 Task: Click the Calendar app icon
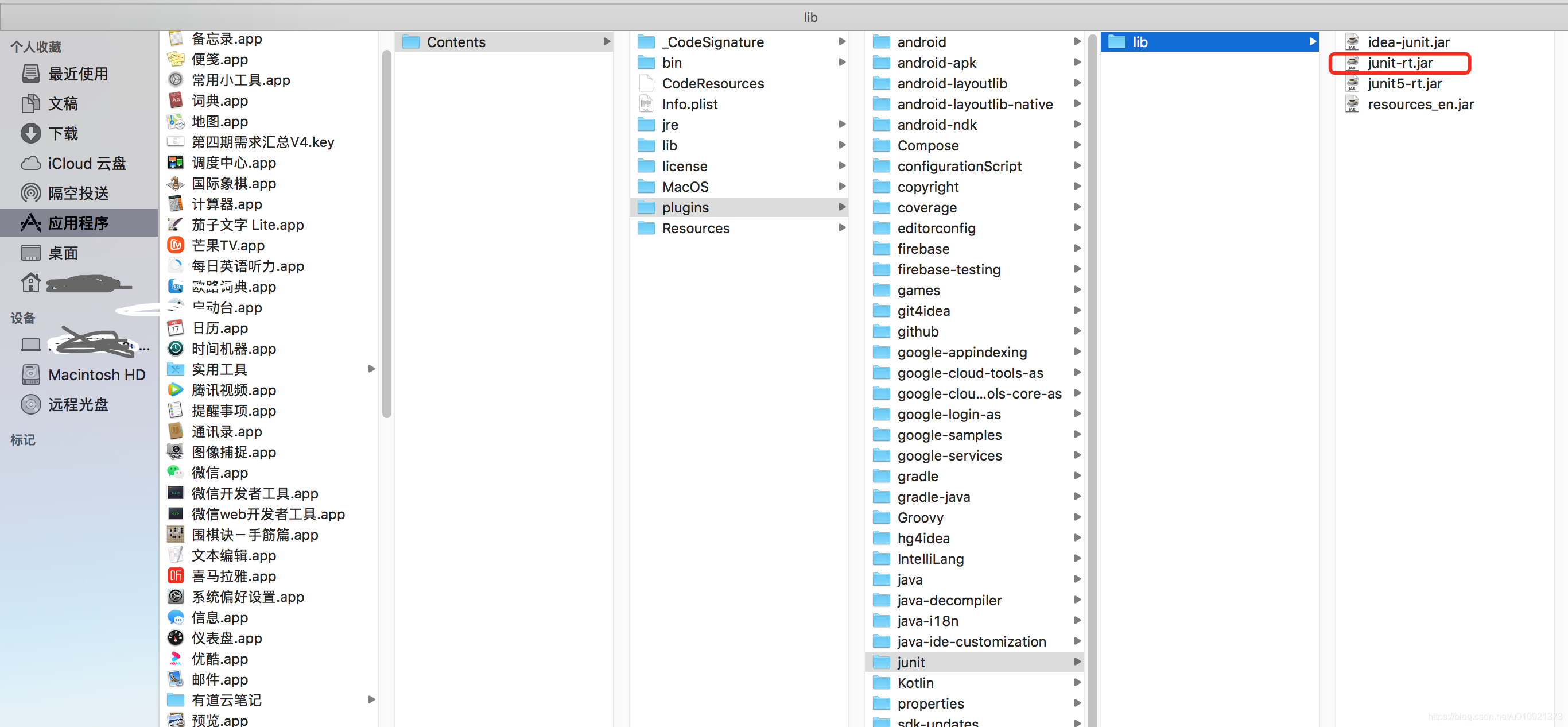[175, 328]
